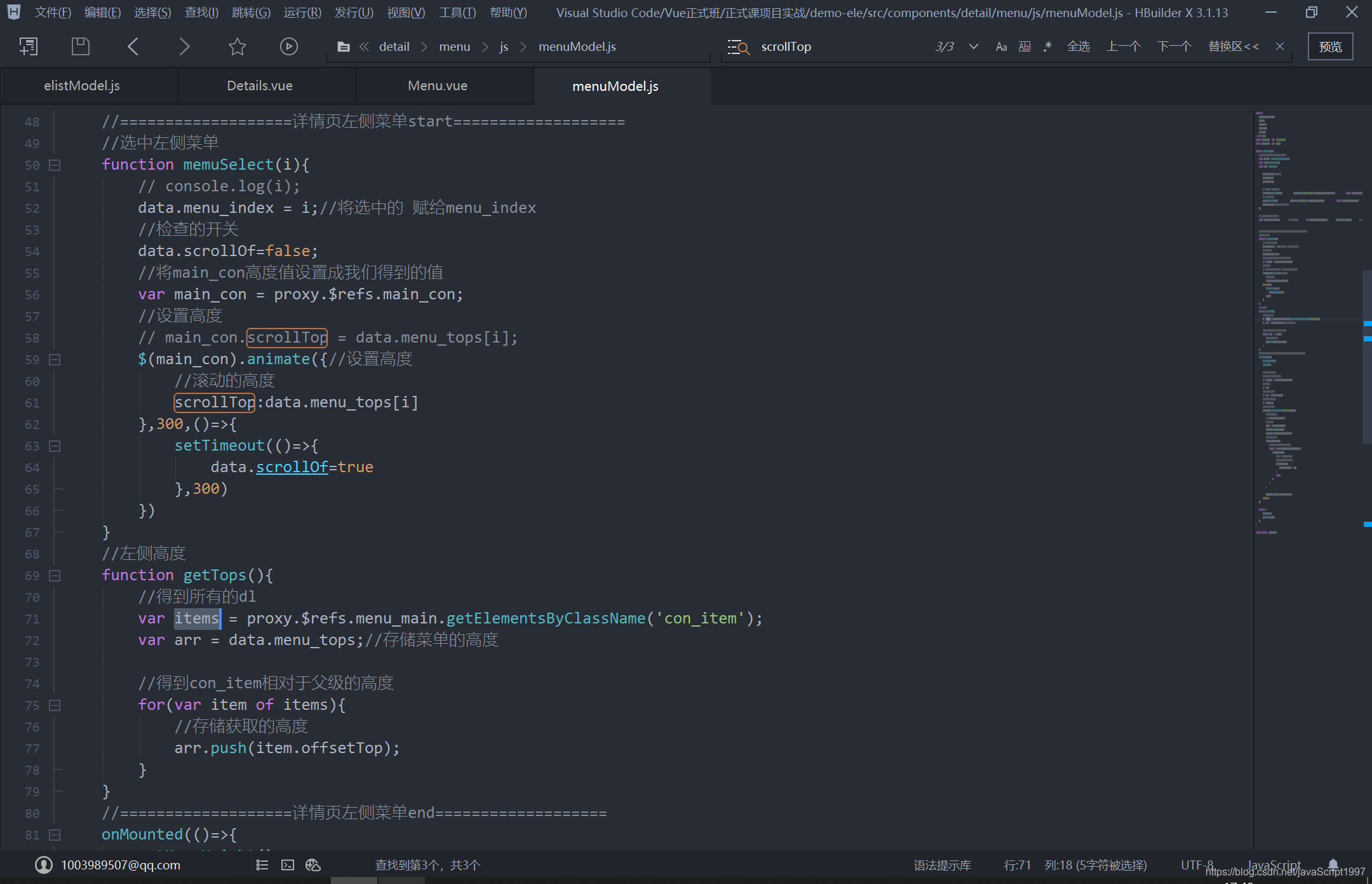The width and height of the screenshot is (1372, 884).
Task: Click the scrollTop search input field
Action: 842,46
